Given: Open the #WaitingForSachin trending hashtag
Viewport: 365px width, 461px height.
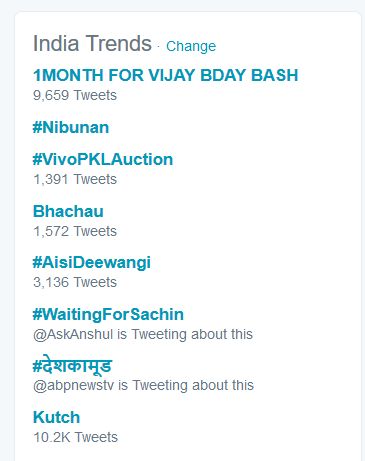Looking at the screenshot, I should pyautogui.click(x=108, y=314).
